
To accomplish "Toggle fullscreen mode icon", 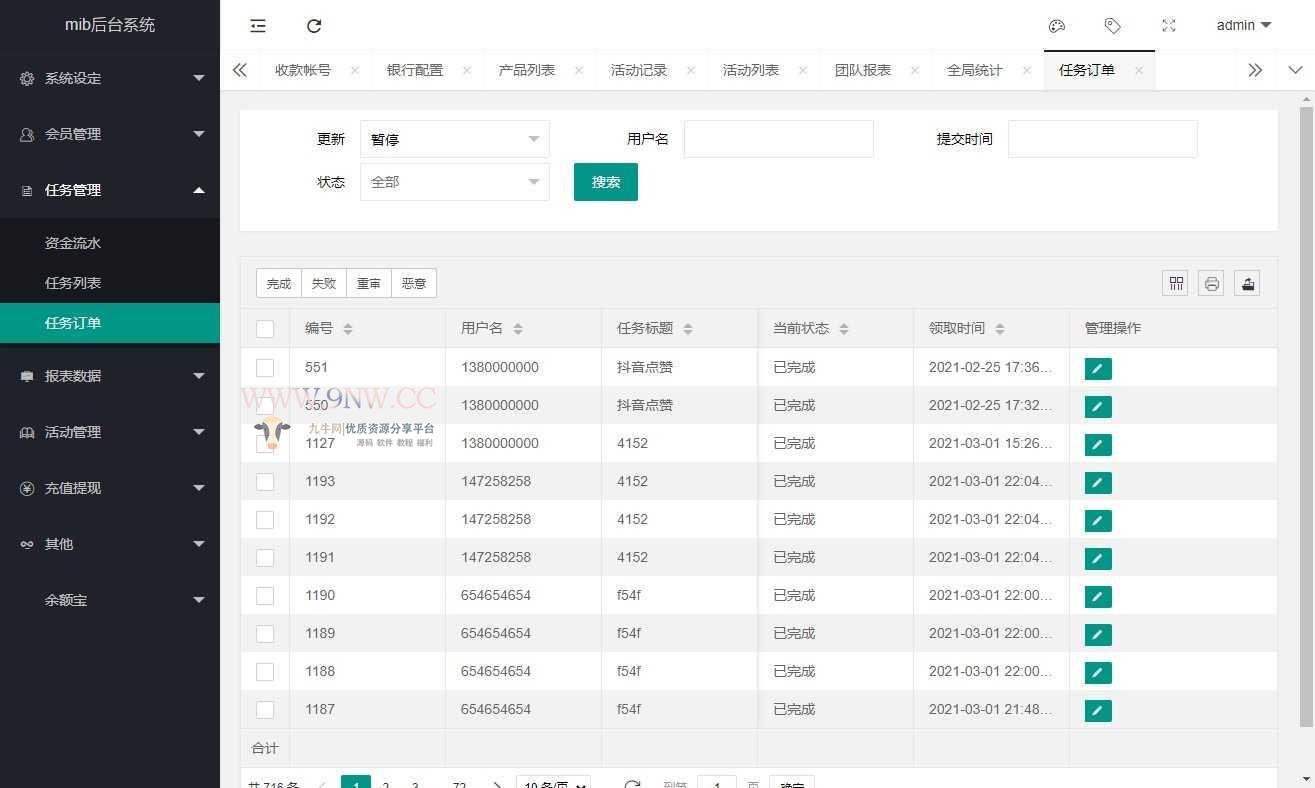I will (1169, 26).
